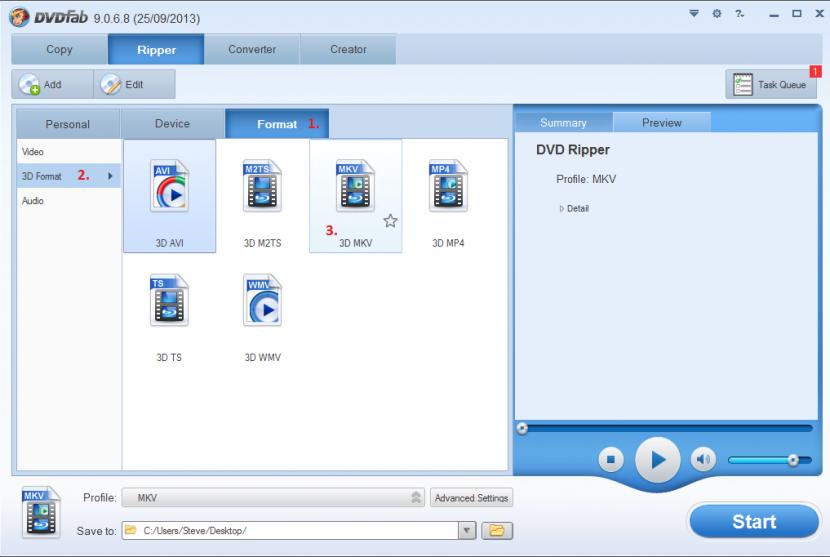
Task: Click the MKV profile icon beside Profile
Action: pyautogui.click(x=41, y=512)
